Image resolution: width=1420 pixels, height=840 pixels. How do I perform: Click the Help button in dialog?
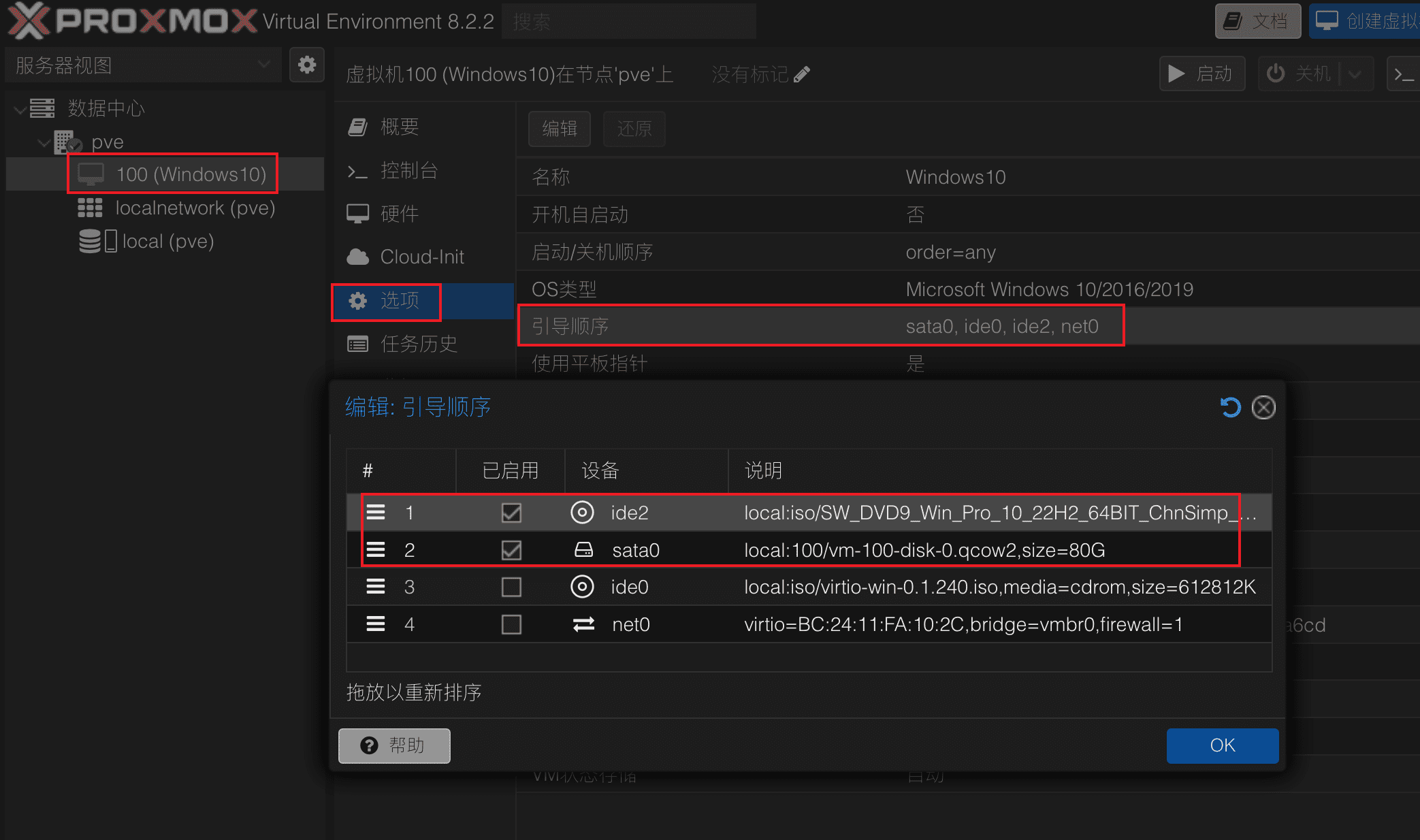pyautogui.click(x=394, y=745)
